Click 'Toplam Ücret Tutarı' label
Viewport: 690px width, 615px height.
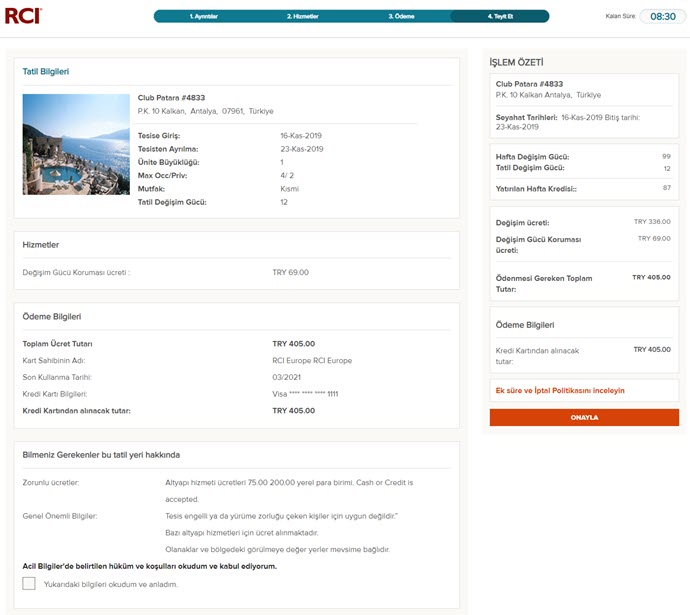pos(57,344)
